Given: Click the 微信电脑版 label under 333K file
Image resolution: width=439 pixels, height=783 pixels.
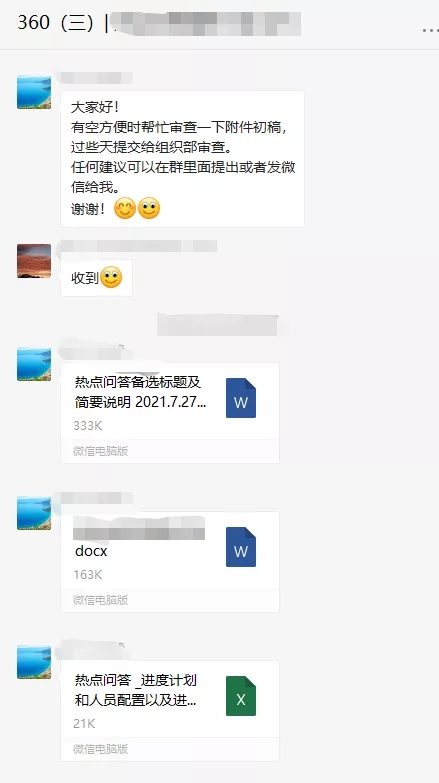Looking at the screenshot, I should click(x=100, y=451).
